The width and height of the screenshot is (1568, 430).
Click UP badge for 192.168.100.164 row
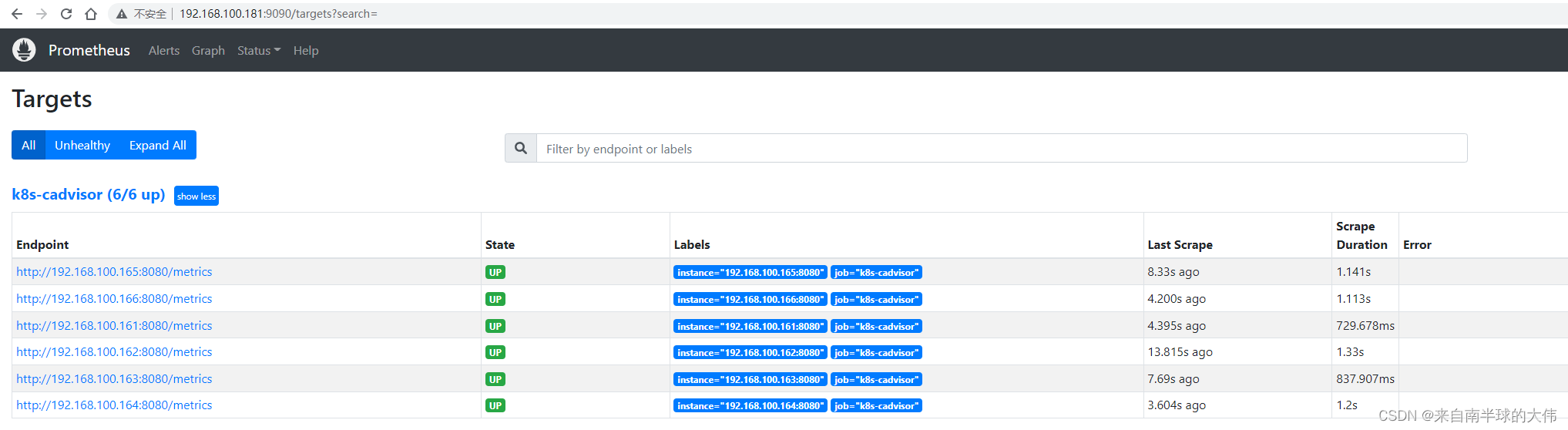pos(495,405)
